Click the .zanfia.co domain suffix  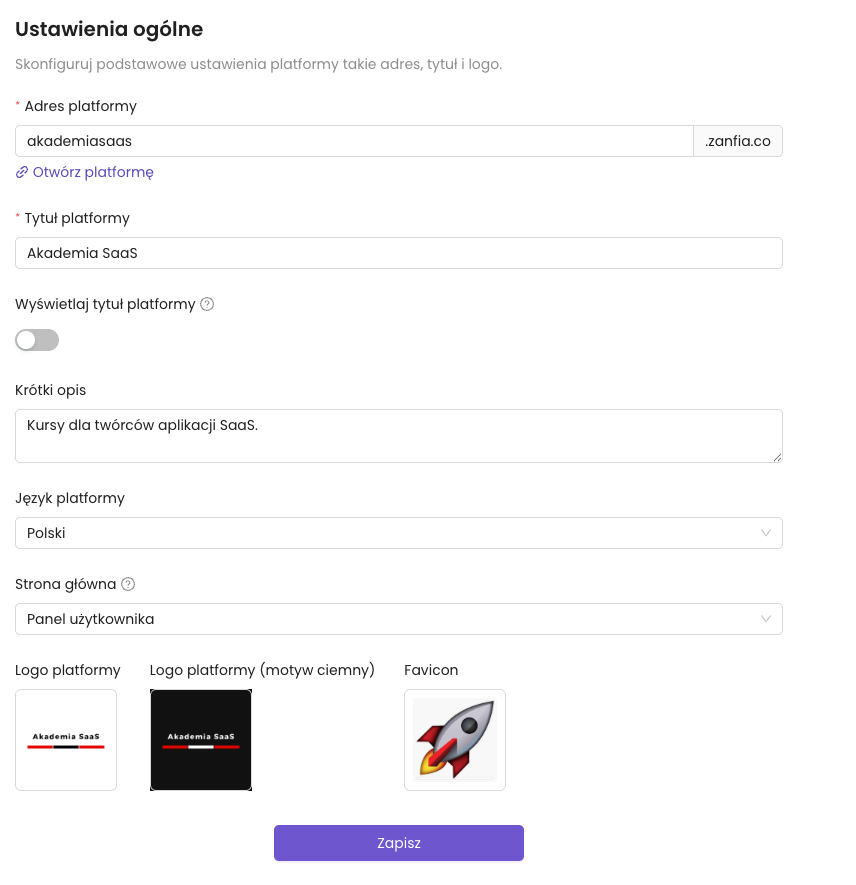pos(738,141)
